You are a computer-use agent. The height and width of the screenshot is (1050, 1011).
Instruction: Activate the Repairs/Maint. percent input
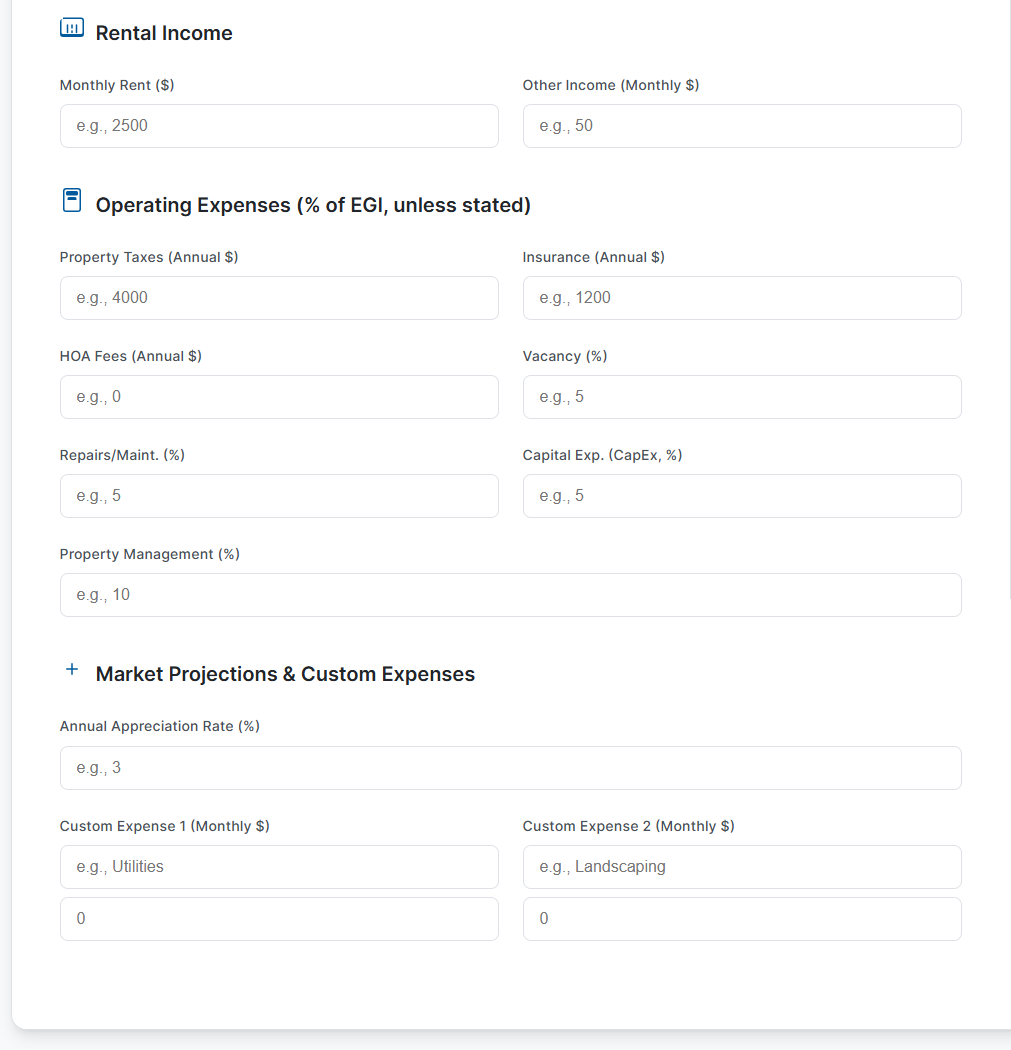pyautogui.click(x=279, y=496)
